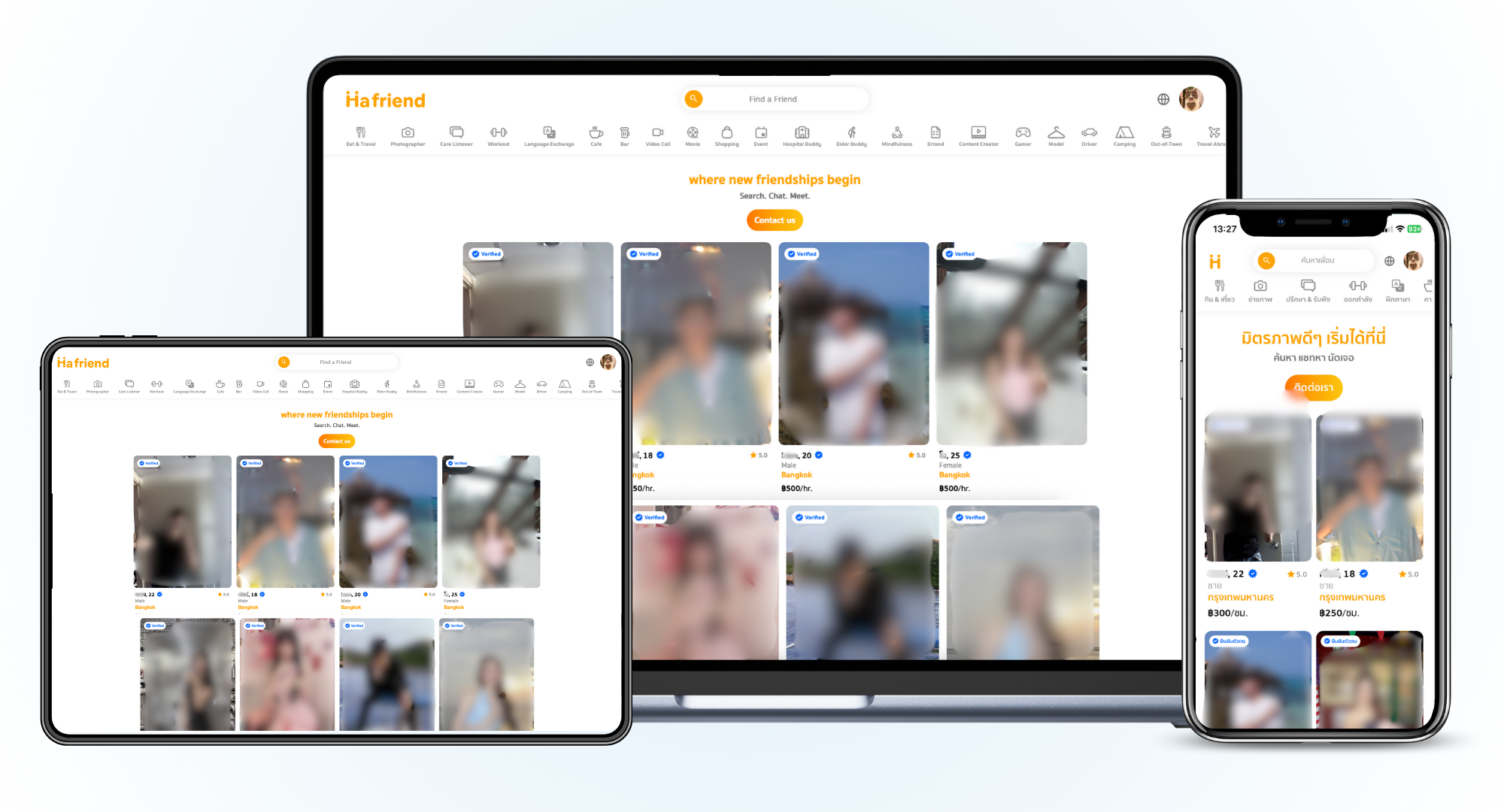Screen dimensions: 1504x812
Task: Select Photographer category on laptop
Action: point(408,136)
